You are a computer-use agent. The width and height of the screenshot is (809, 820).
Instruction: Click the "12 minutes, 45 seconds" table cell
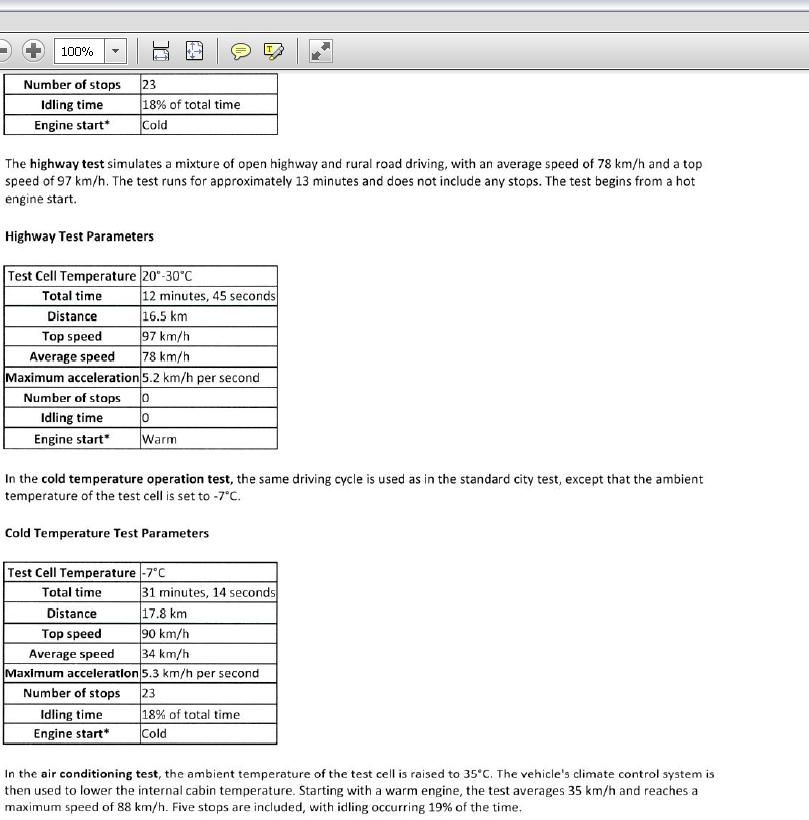[208, 296]
